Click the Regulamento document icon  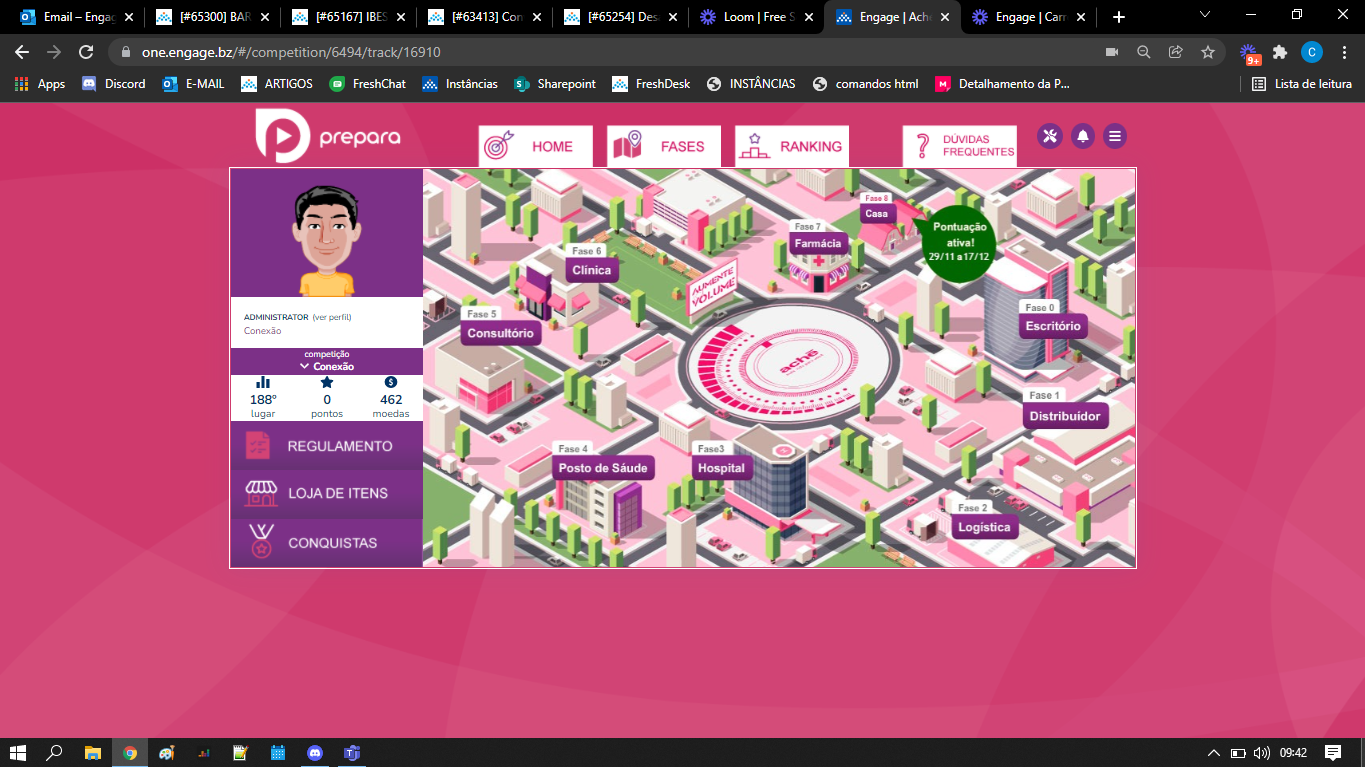pyautogui.click(x=258, y=446)
